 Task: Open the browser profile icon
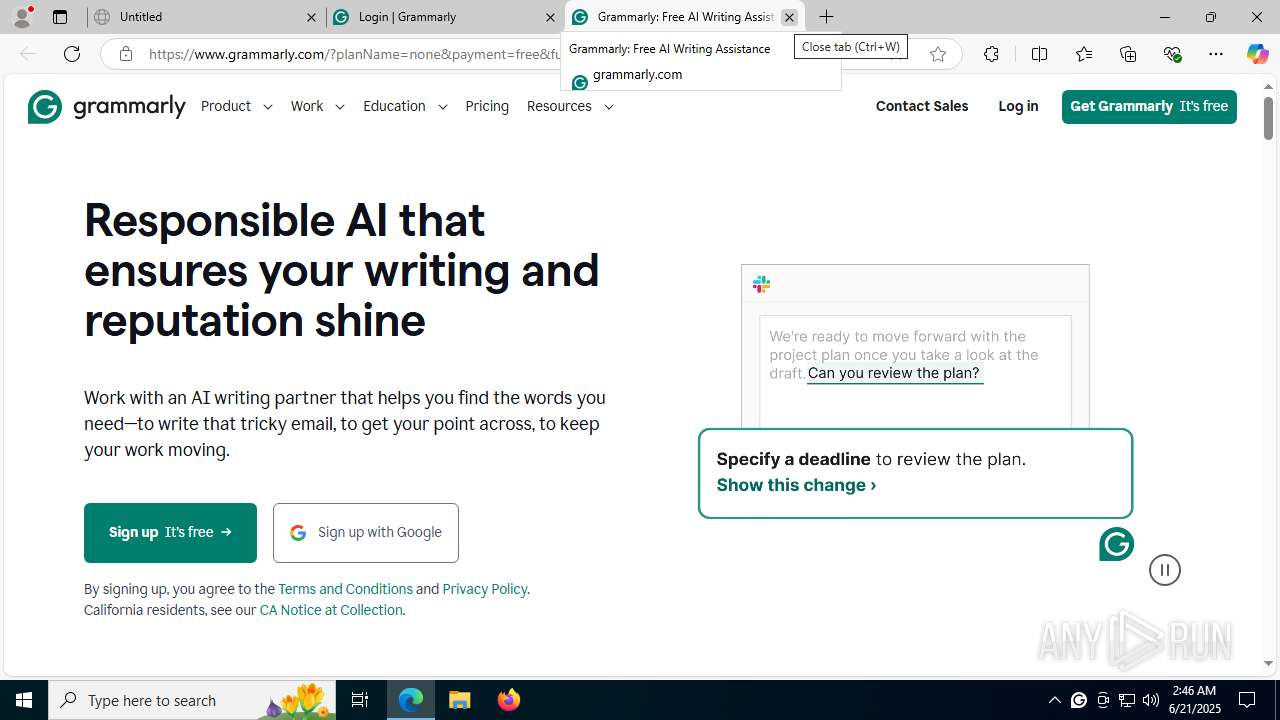point(22,17)
